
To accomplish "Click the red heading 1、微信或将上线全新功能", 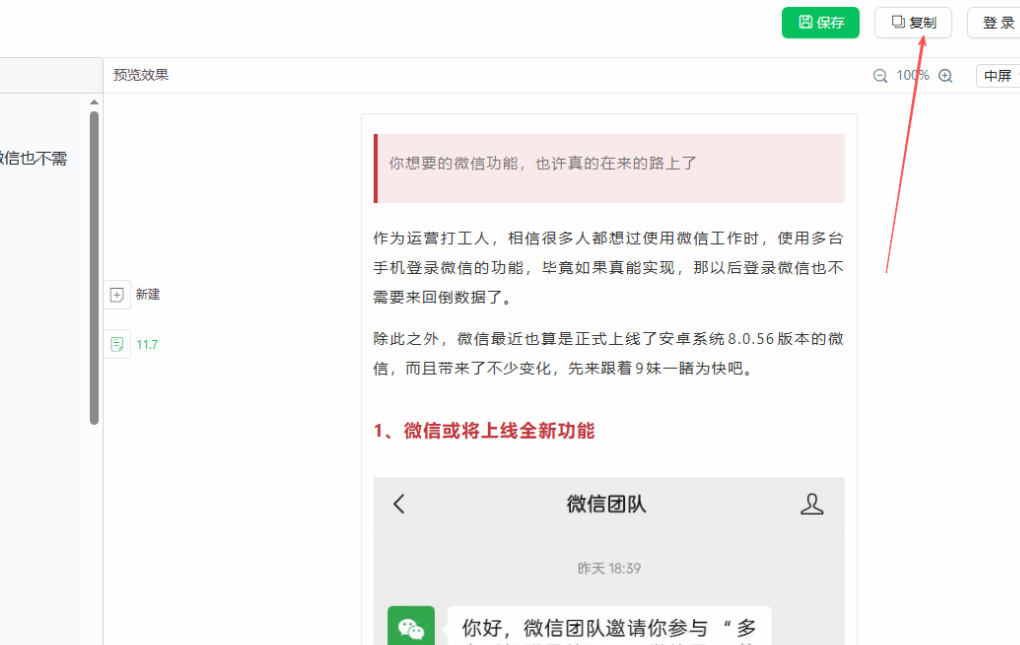I will point(484,431).
